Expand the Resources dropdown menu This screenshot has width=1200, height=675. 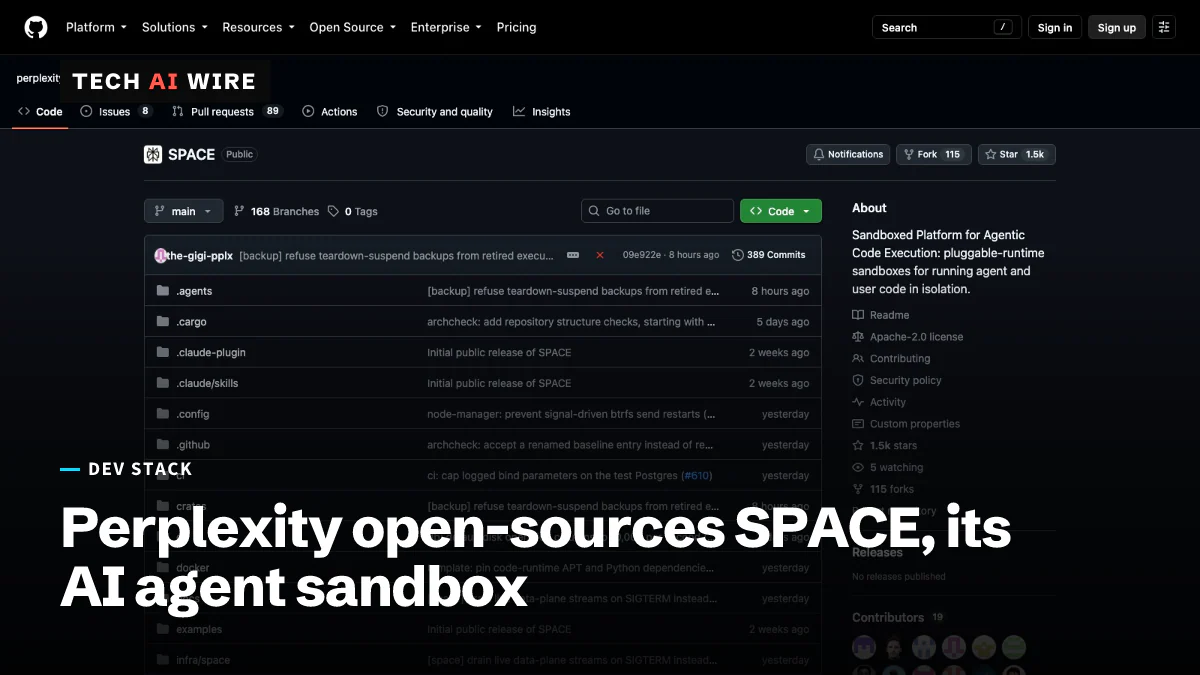258,27
